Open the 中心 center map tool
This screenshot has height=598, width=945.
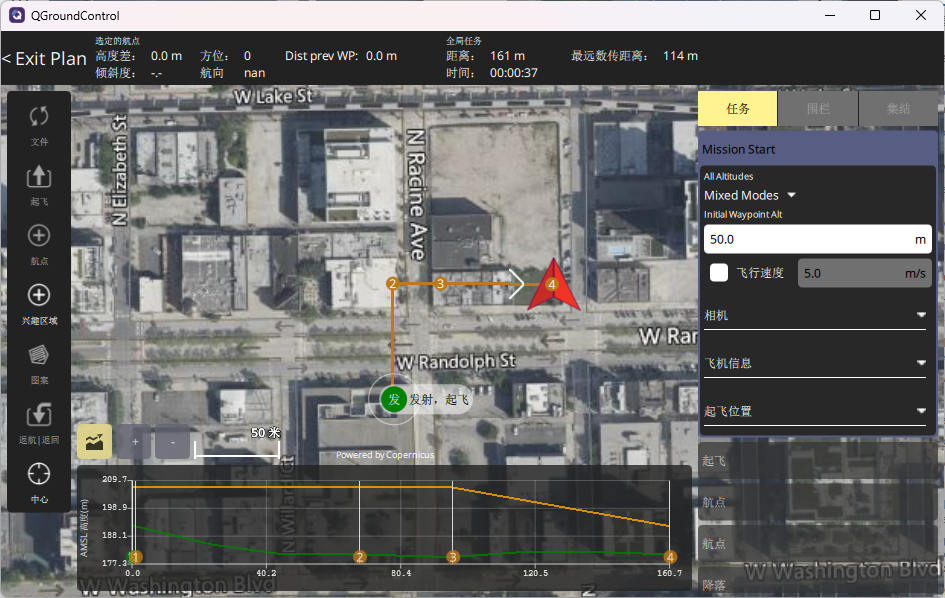click(39, 483)
